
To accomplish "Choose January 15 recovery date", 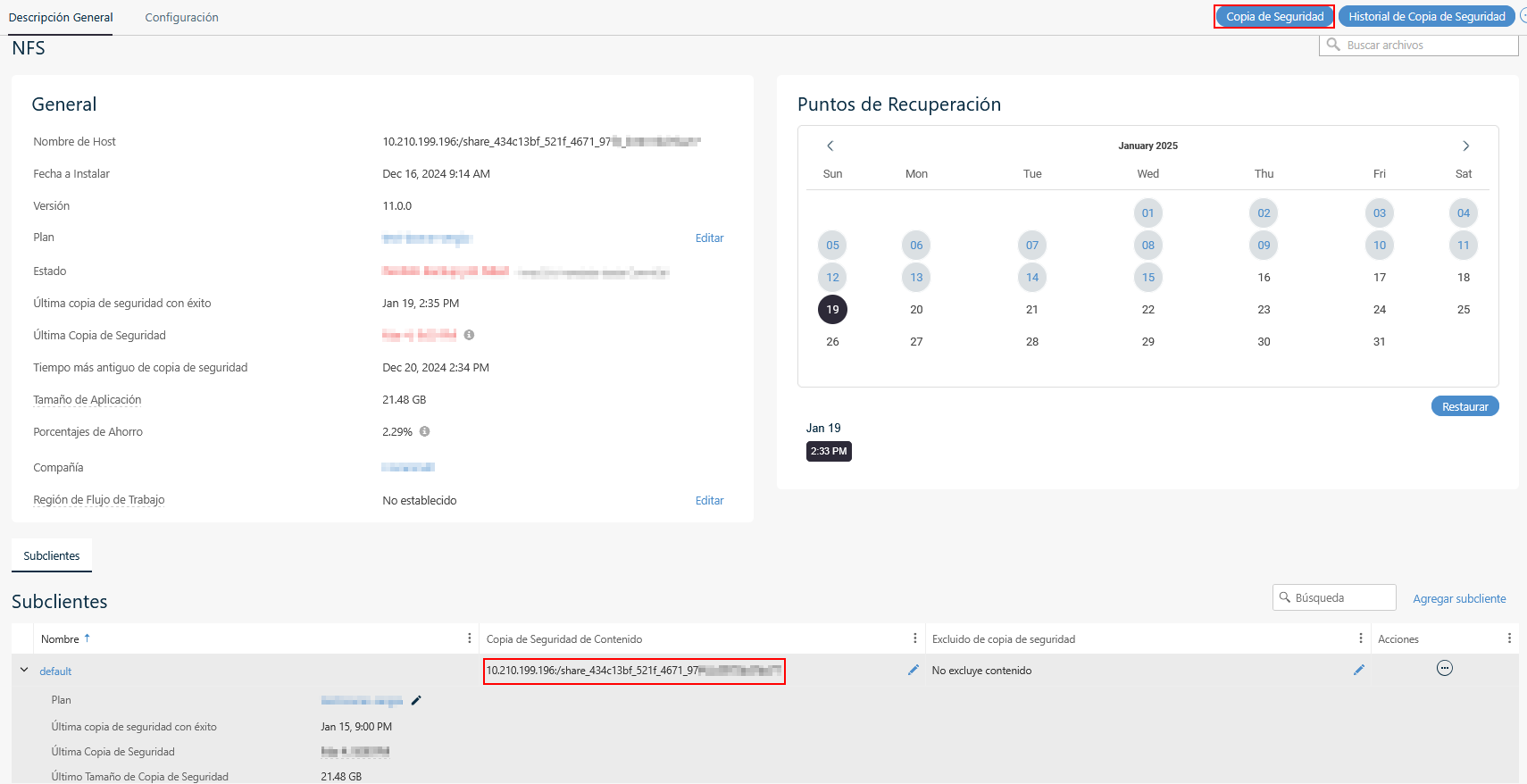I will [1147, 277].
